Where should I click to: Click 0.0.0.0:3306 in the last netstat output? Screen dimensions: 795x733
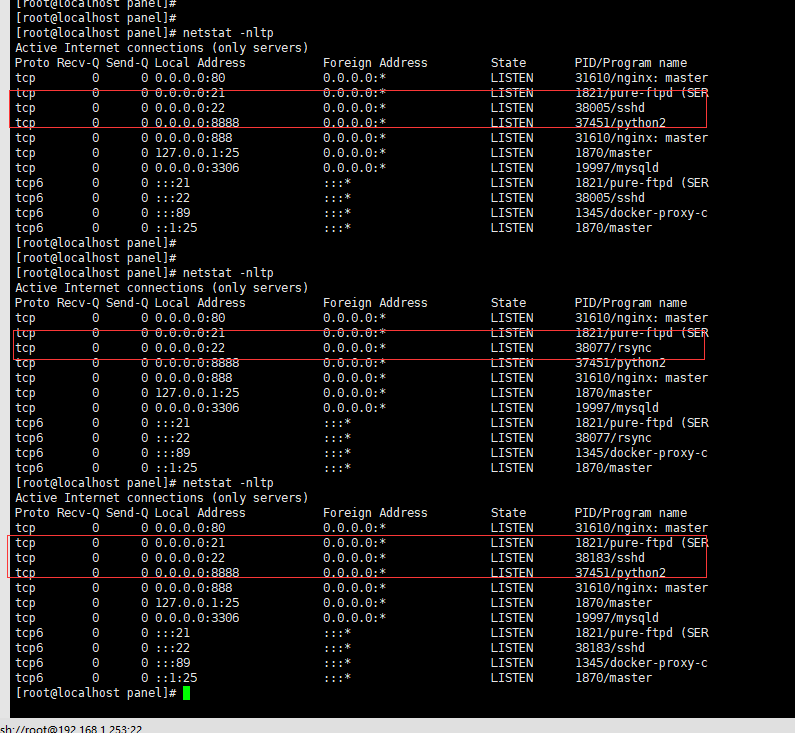click(197, 618)
